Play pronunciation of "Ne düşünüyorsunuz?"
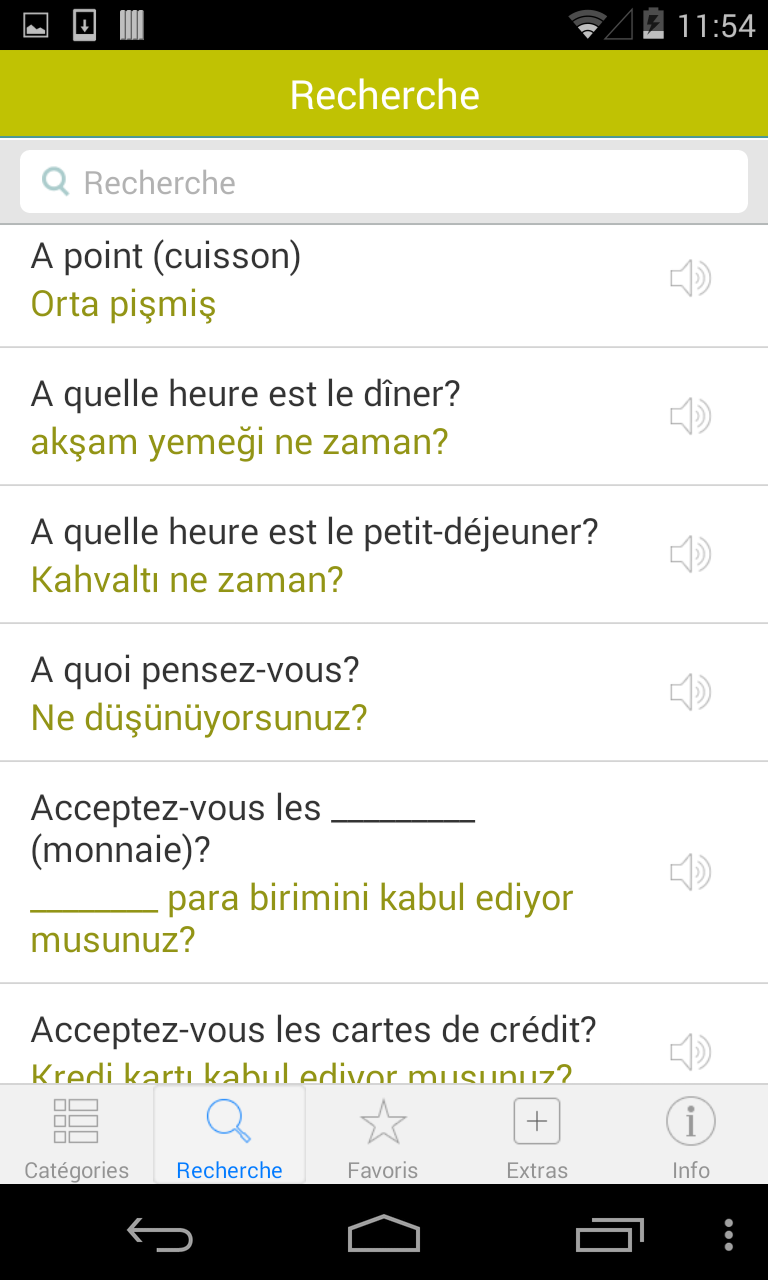The height and width of the screenshot is (1280, 768). coord(690,692)
